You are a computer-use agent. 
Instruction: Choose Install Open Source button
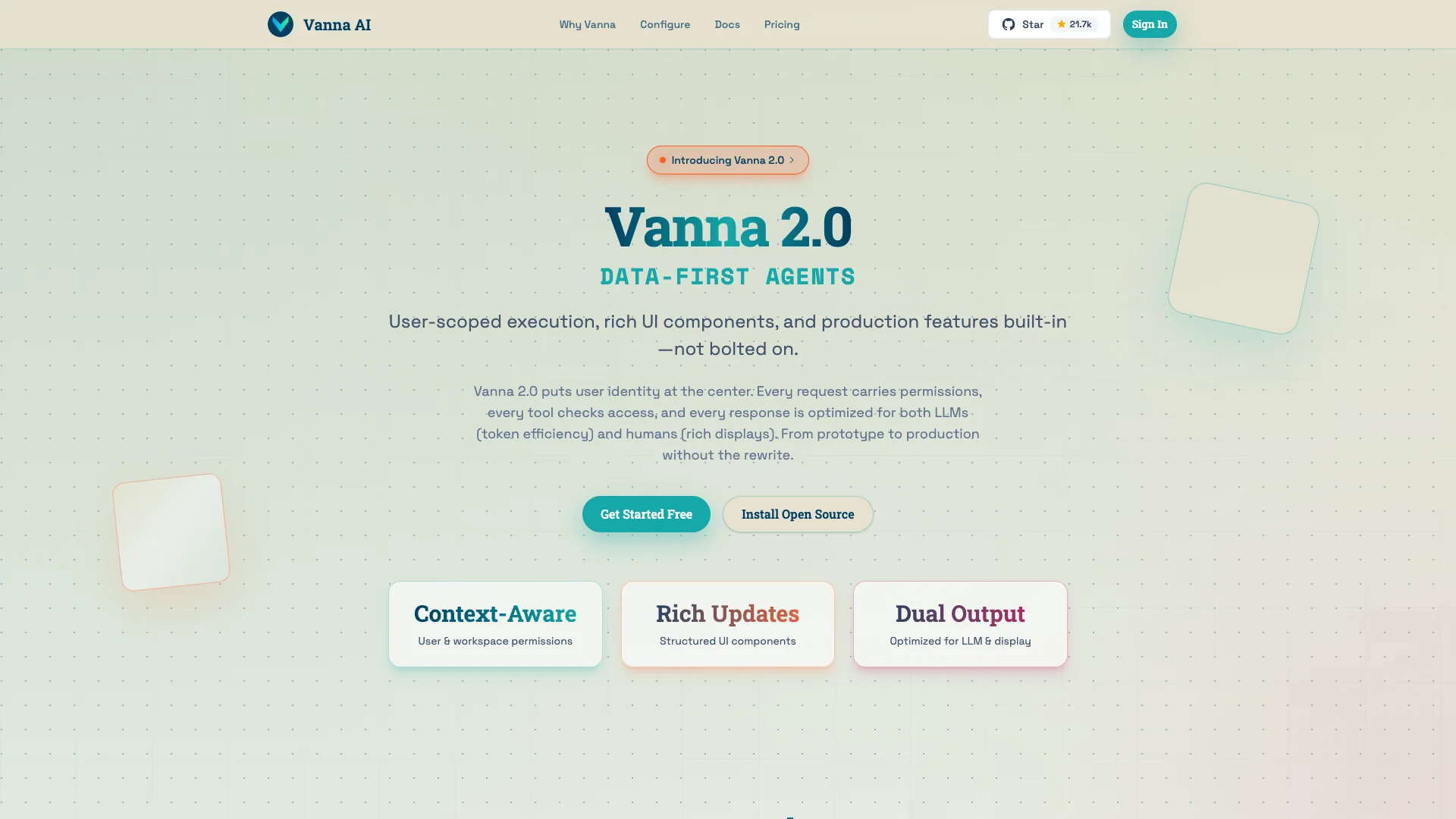pyautogui.click(x=798, y=514)
